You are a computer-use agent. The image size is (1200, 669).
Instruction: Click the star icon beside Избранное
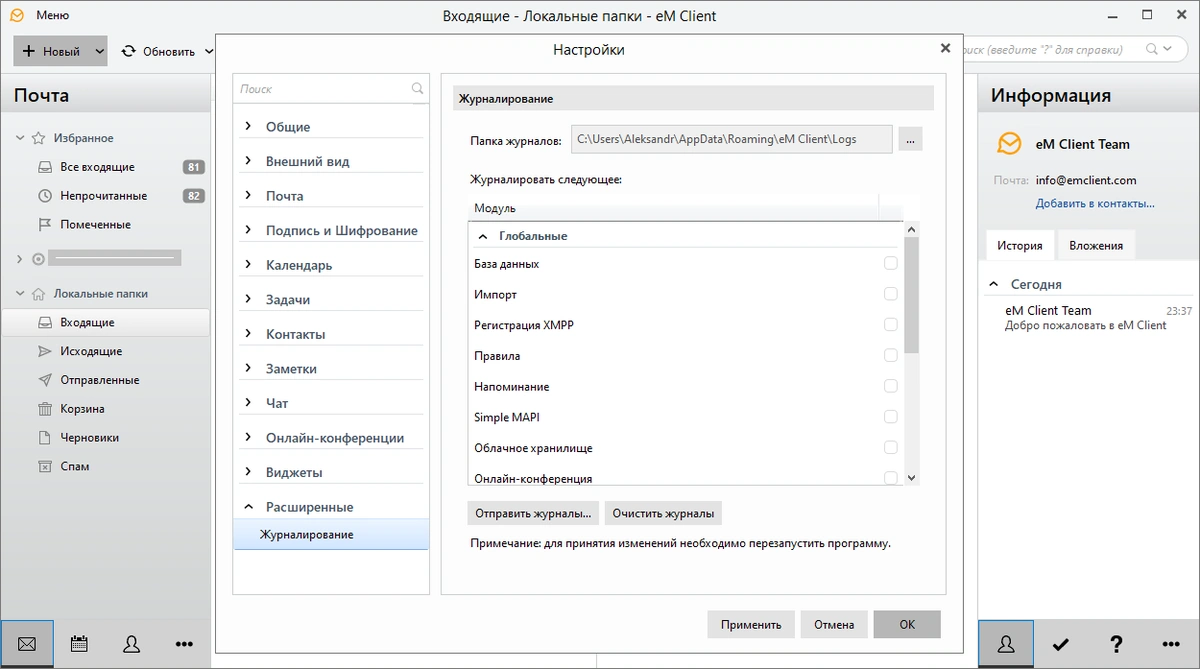tap(39, 138)
